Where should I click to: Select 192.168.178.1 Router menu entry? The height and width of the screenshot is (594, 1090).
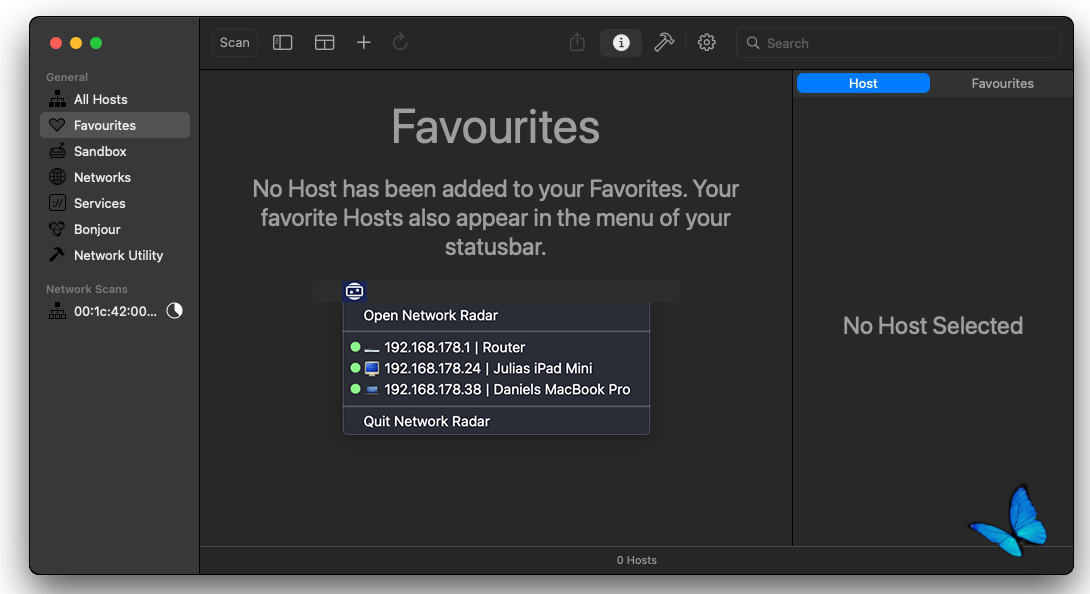click(x=496, y=347)
